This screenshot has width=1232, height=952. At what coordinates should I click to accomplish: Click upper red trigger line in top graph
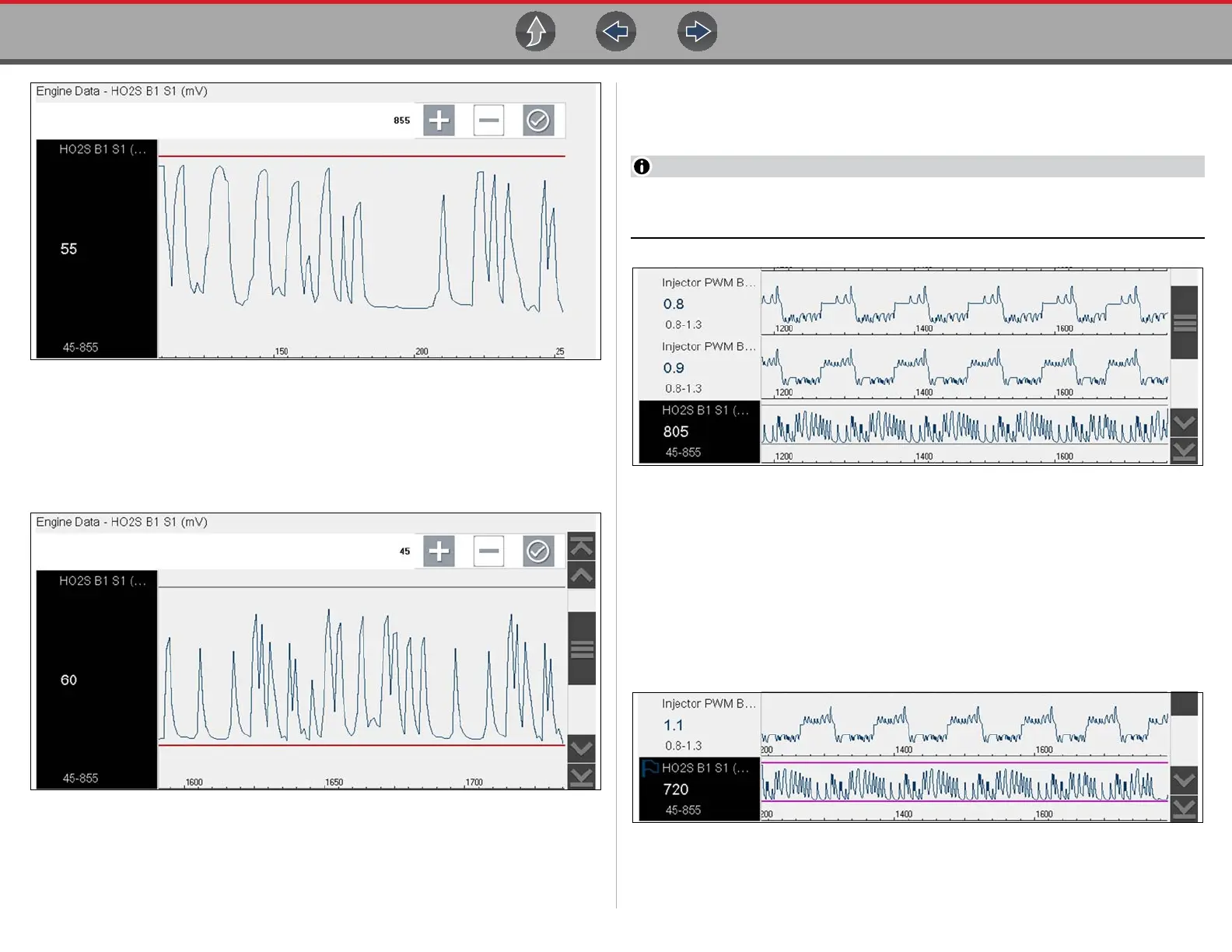362,156
